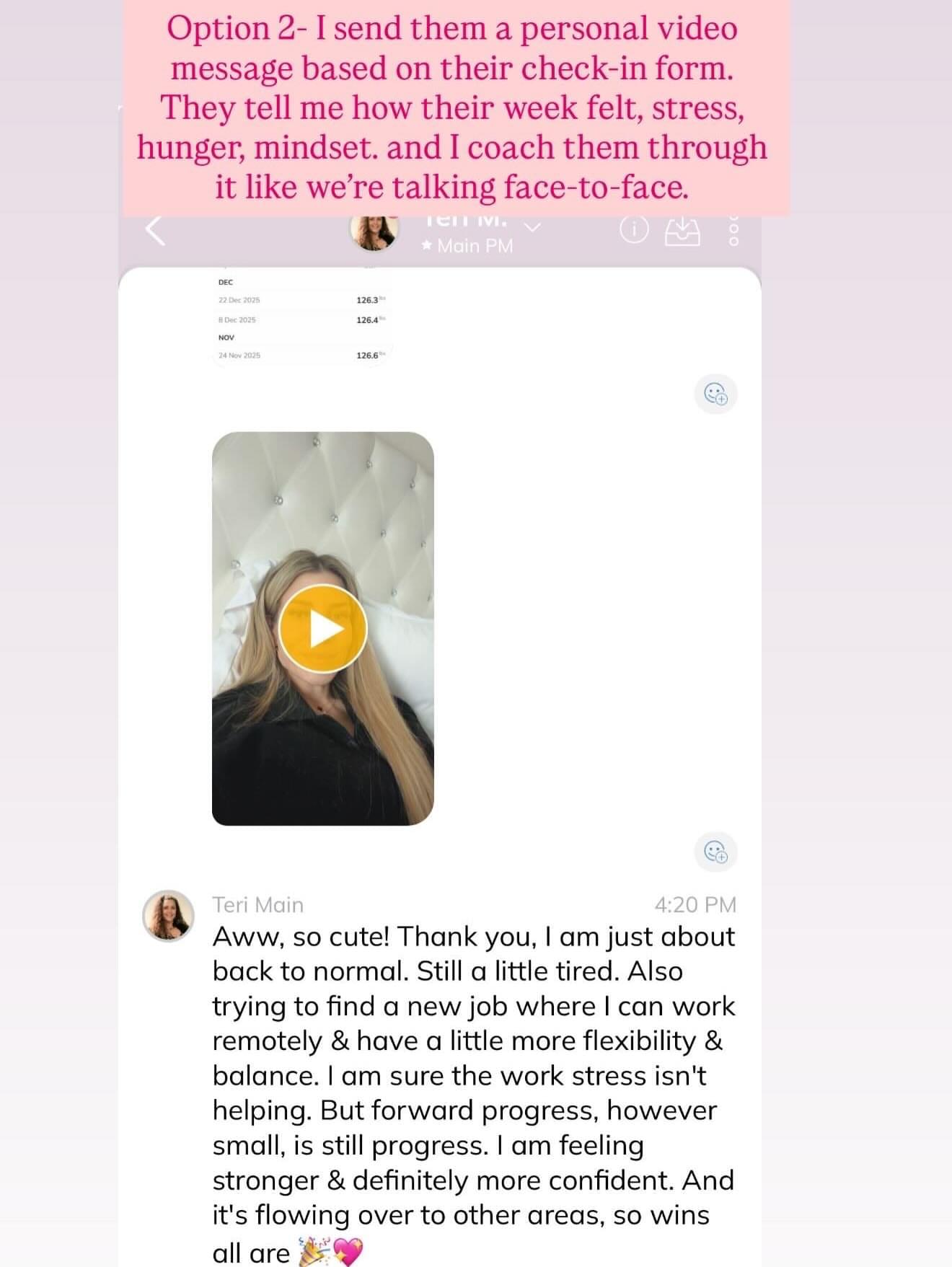The image size is (952, 1267).
Task: Tap the star icon beside Main PM
Action: (x=427, y=246)
